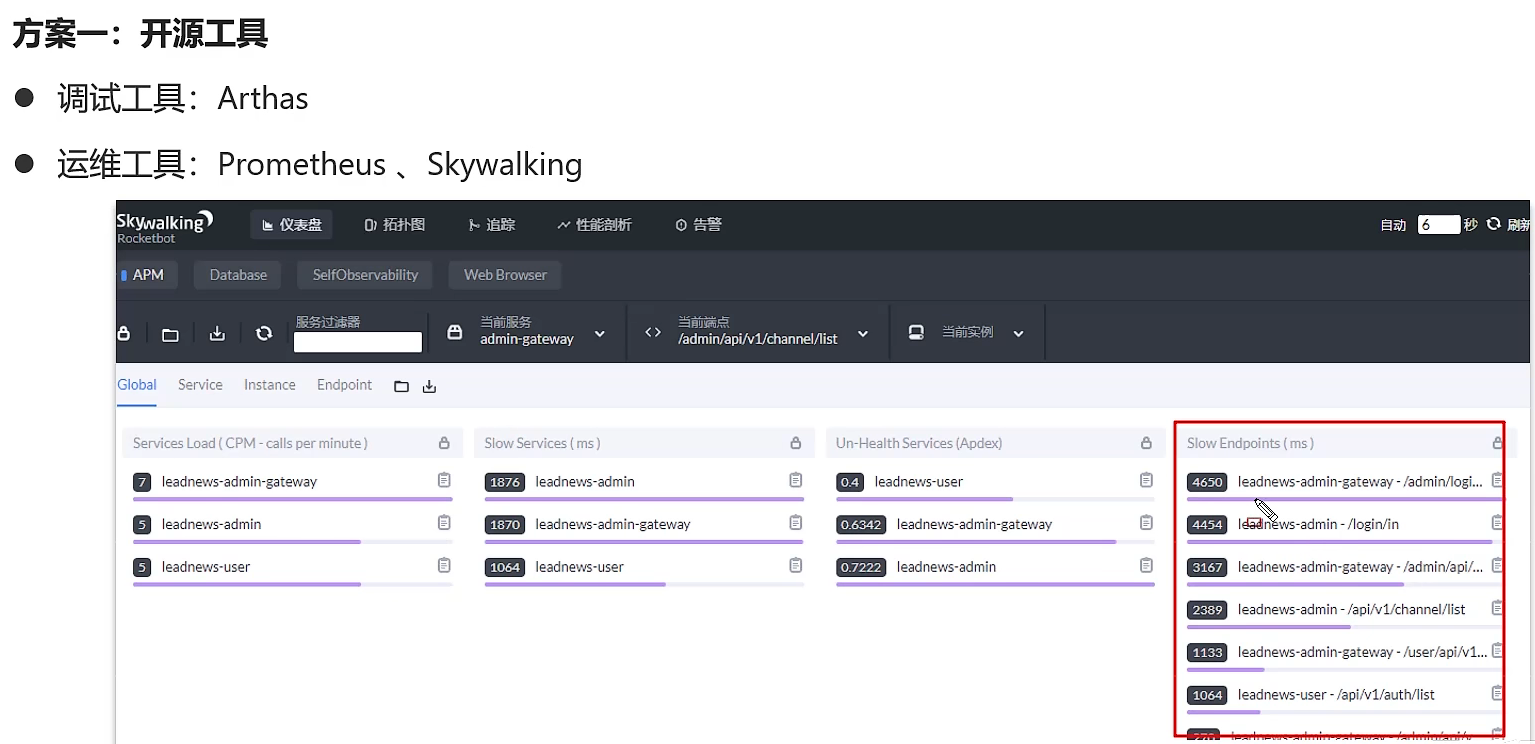
Task: Click the Services Load (CPM) panel title
Action: click(250, 443)
